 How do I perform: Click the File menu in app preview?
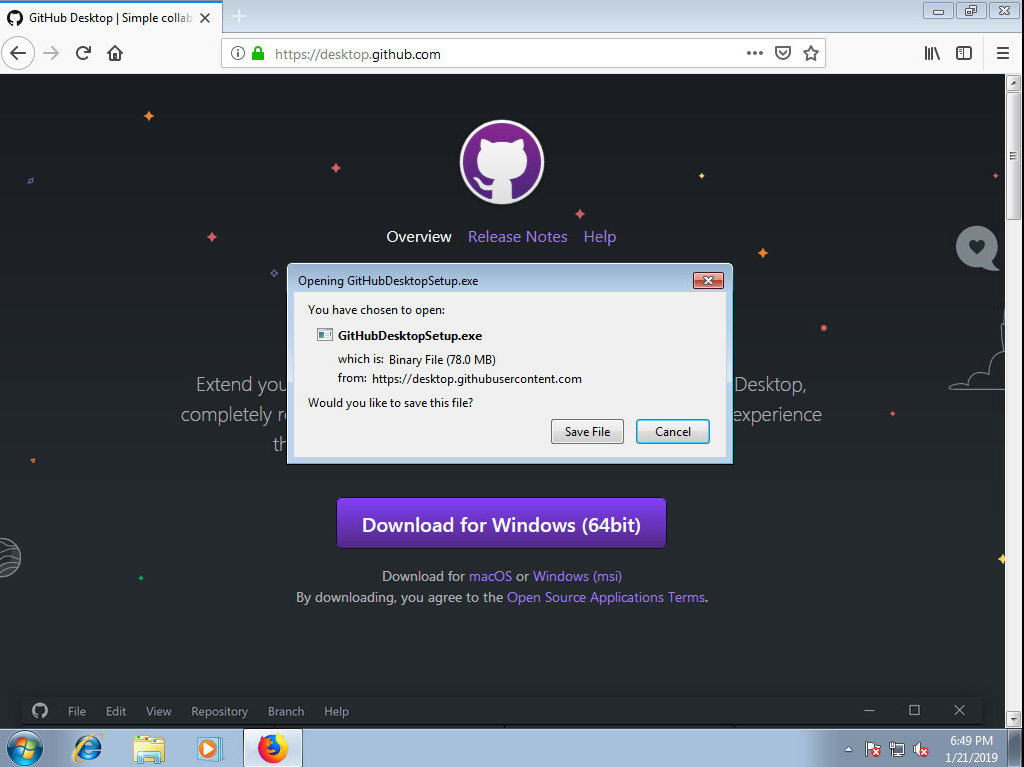pyautogui.click(x=76, y=711)
